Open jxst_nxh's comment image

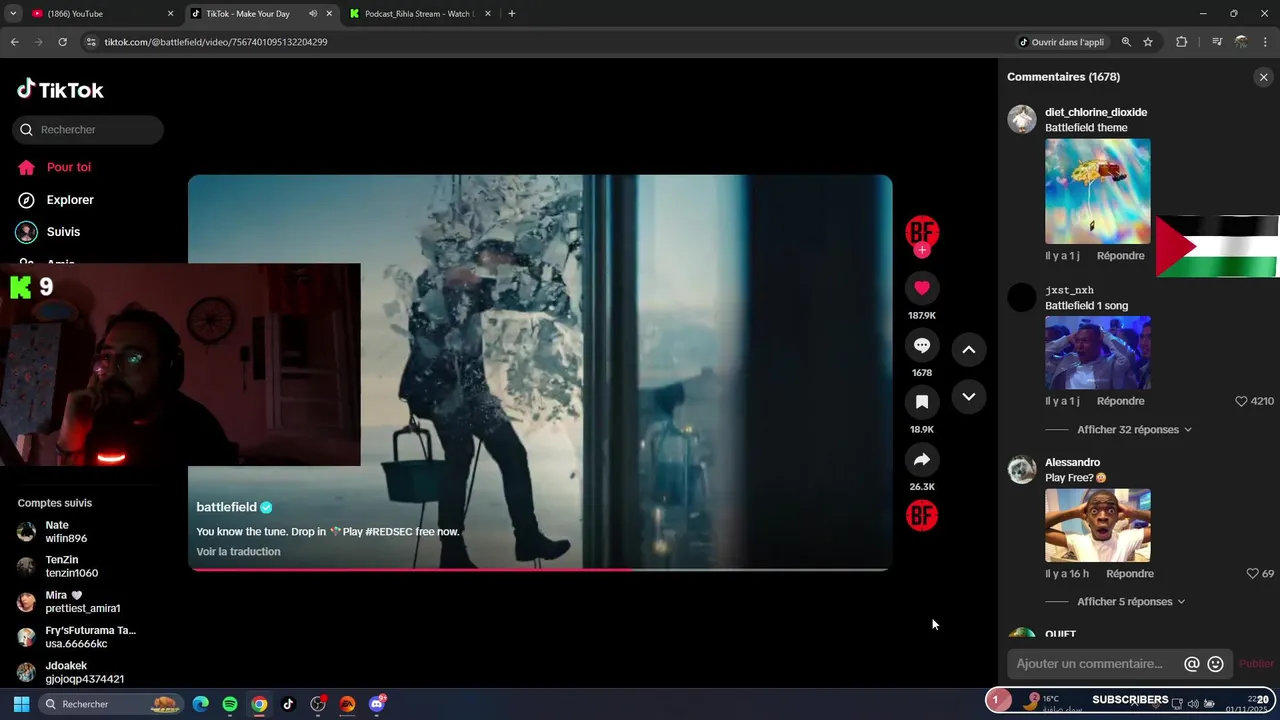click(x=1098, y=353)
